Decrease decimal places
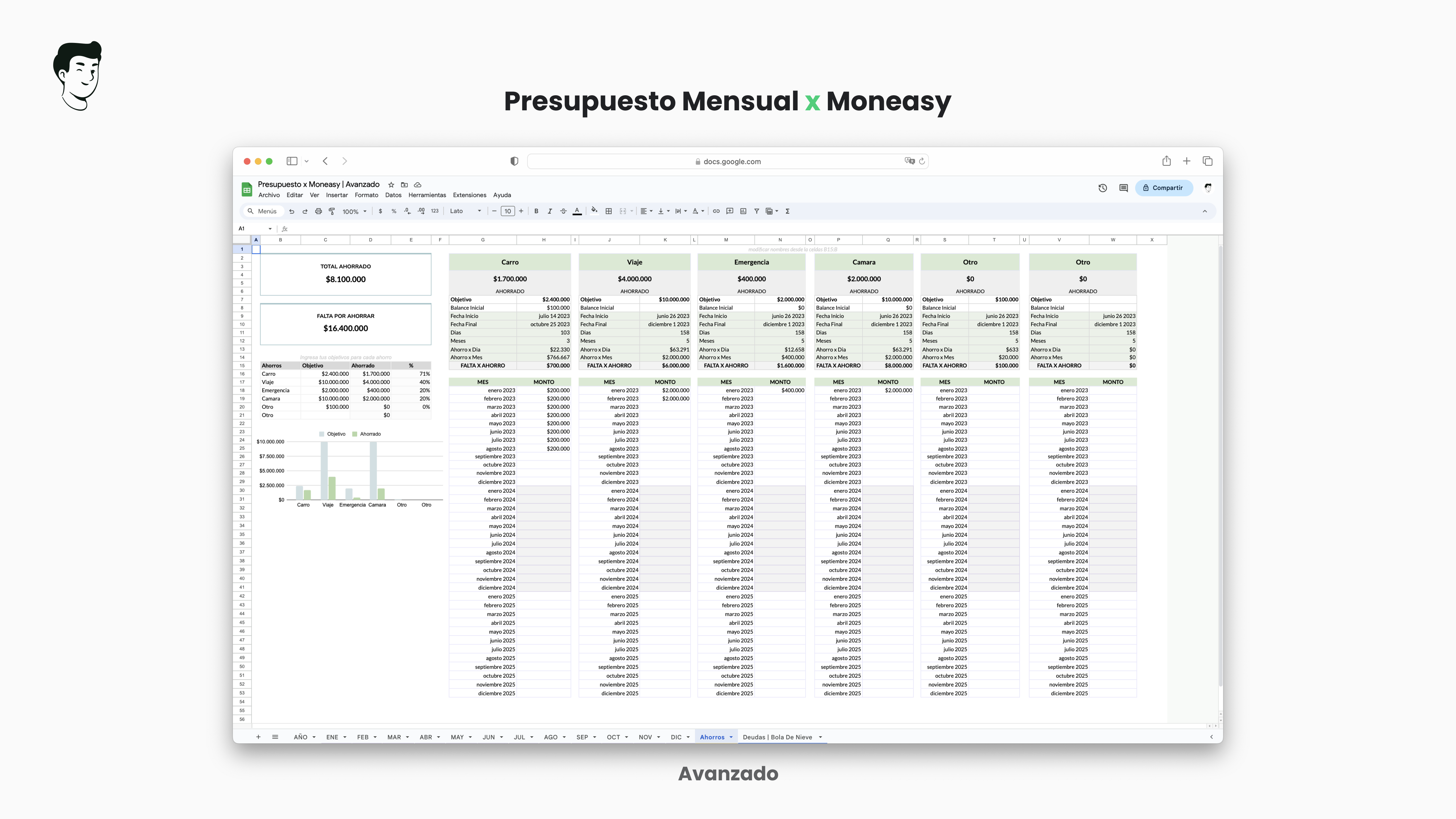 pos(408,211)
